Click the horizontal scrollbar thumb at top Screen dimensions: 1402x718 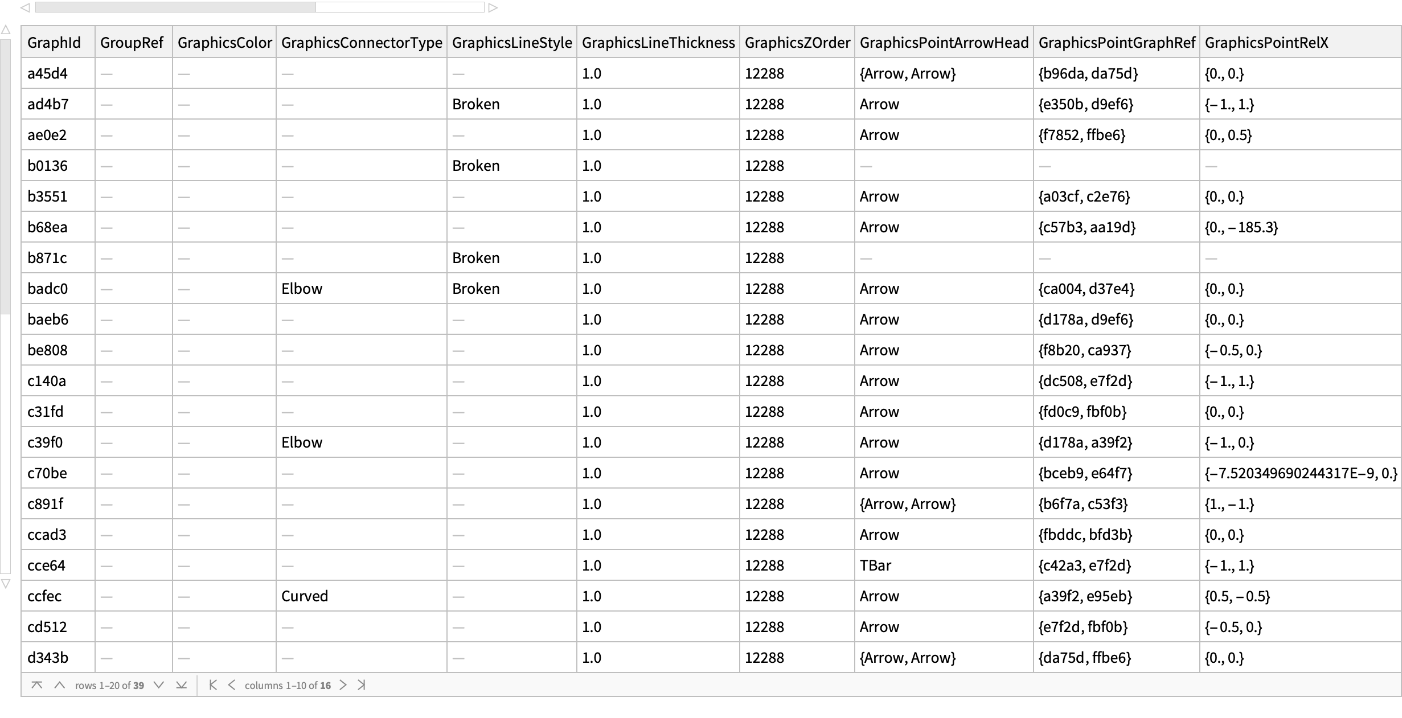click(x=175, y=7)
